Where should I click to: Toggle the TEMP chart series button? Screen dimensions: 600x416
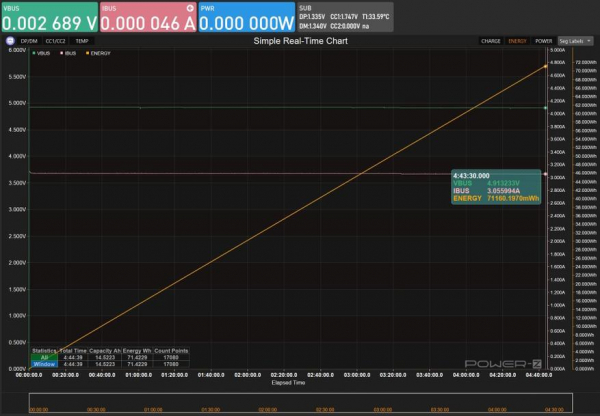tap(82, 41)
